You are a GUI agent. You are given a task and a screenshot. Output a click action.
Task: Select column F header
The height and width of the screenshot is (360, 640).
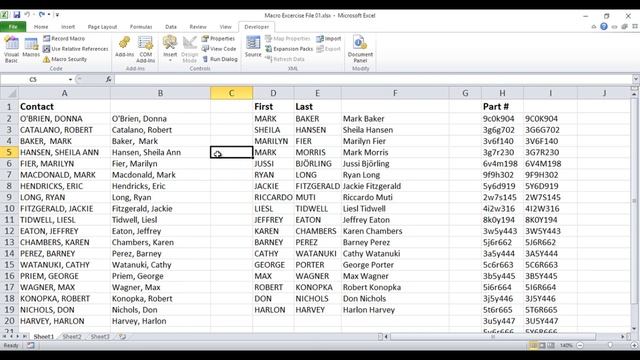[395, 93]
